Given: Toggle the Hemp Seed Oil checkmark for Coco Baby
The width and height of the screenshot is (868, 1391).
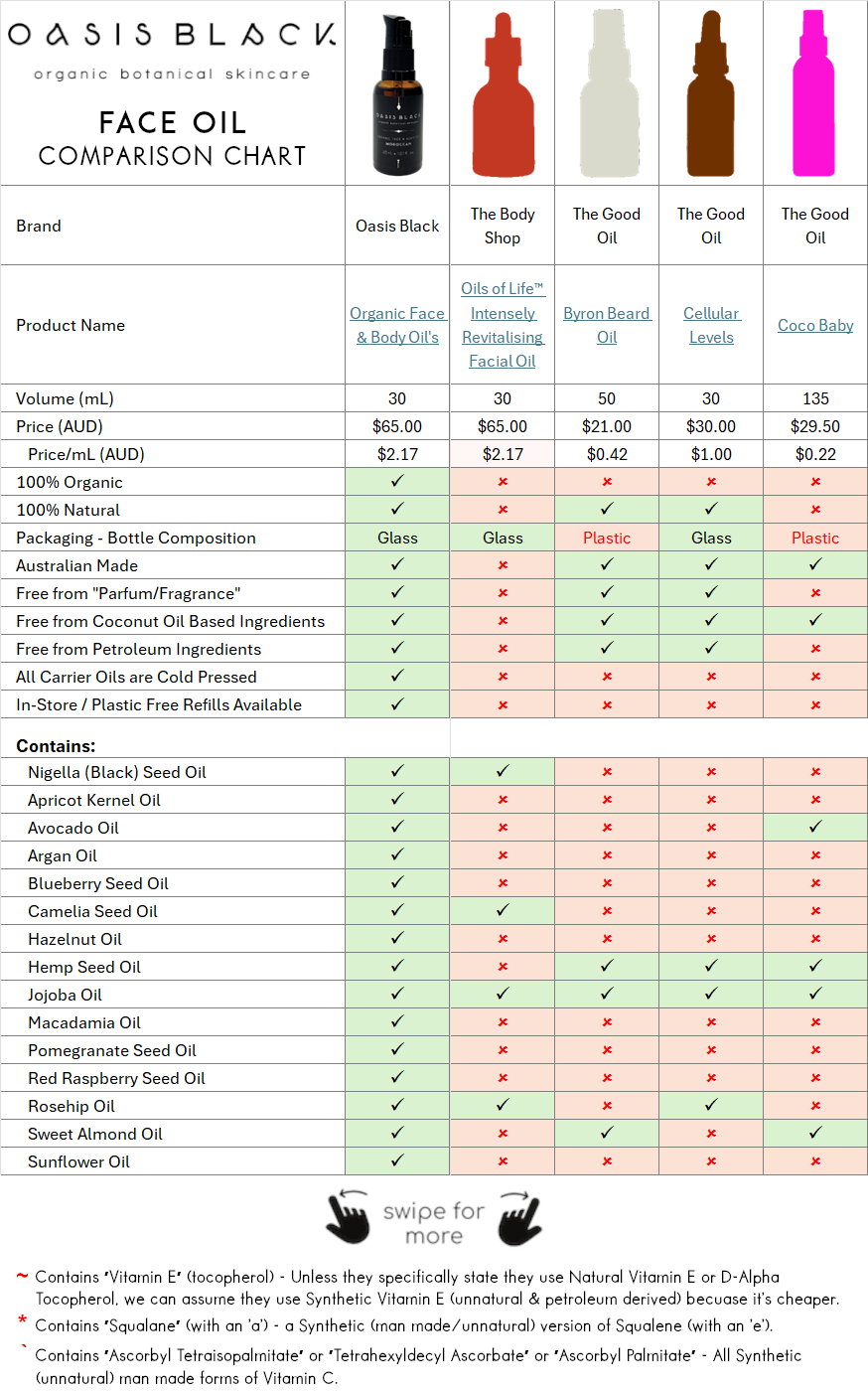Looking at the screenshot, I should tap(814, 967).
